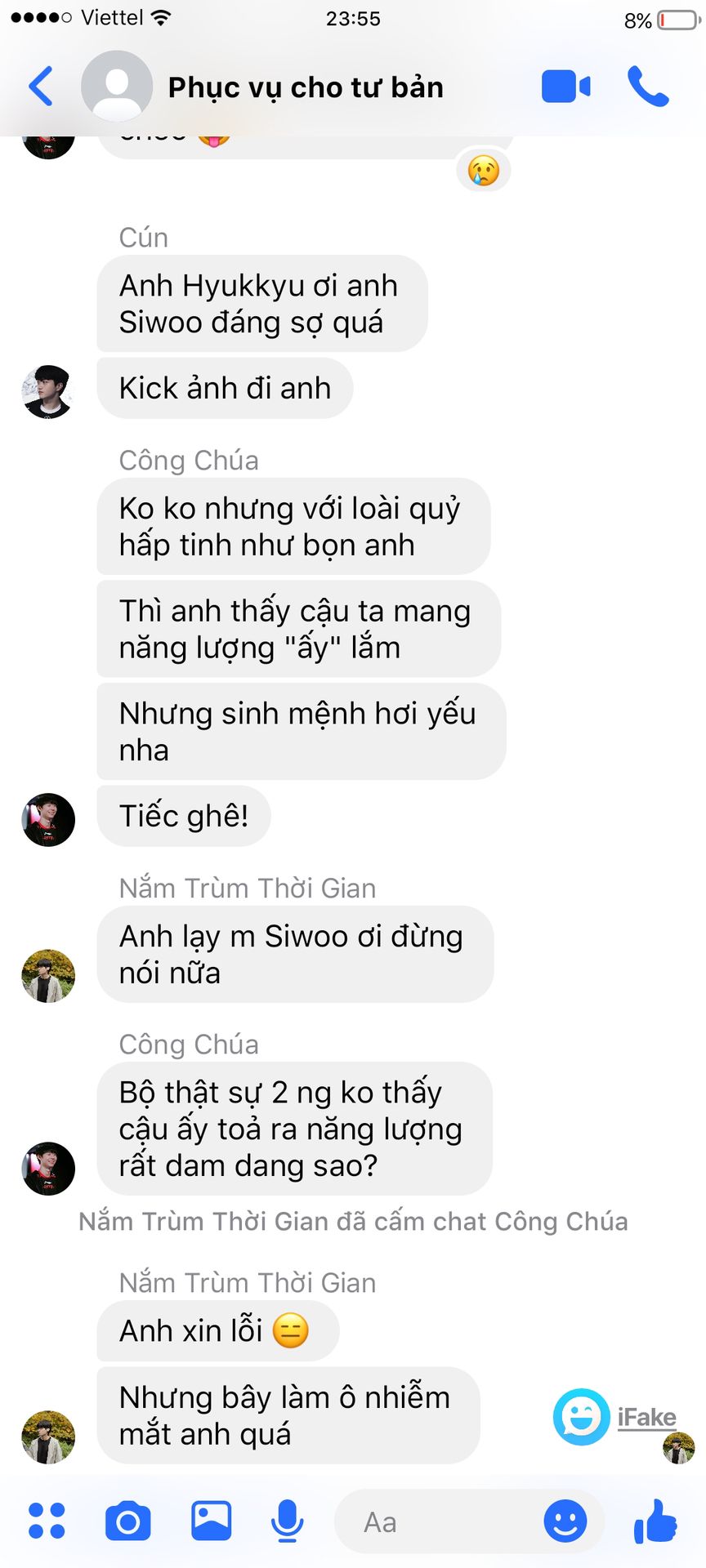This screenshot has width=706, height=1568.
Task: Tap the microphone to record voice message
Action: click(x=287, y=1521)
